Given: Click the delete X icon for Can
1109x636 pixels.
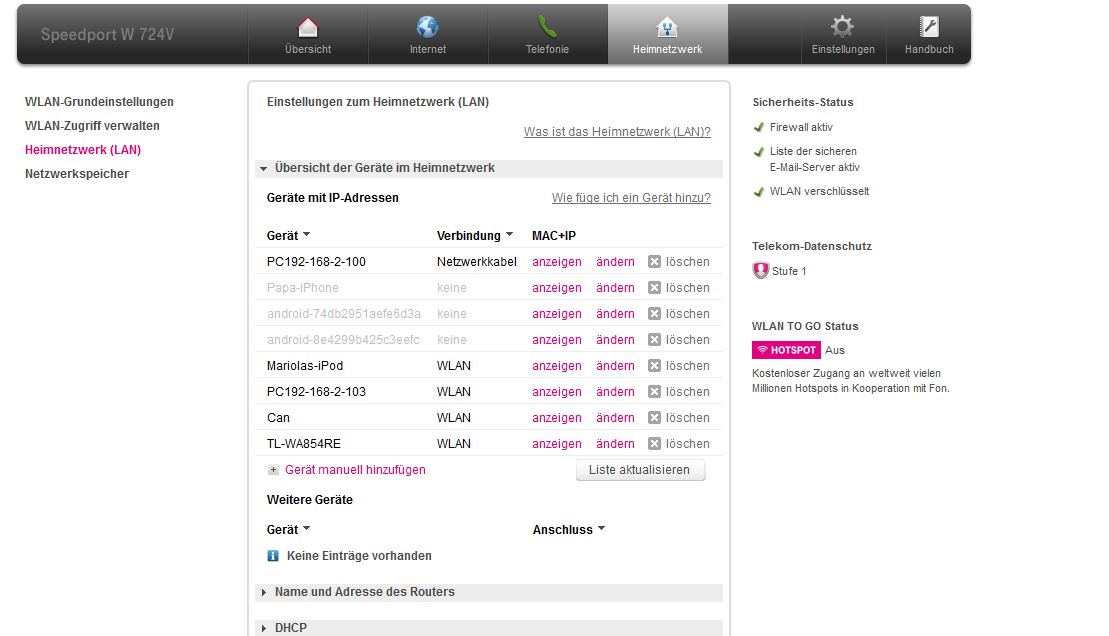Looking at the screenshot, I should [654, 417].
